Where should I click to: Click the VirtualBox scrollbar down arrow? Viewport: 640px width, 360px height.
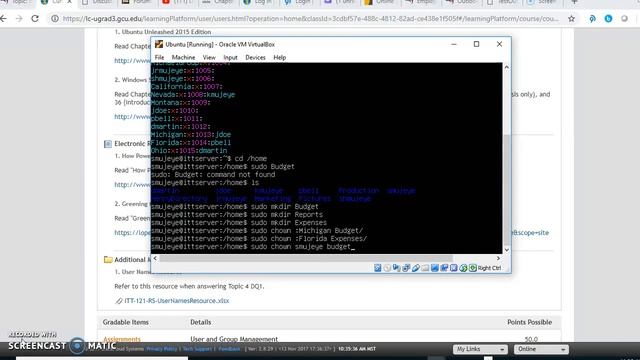507,250
